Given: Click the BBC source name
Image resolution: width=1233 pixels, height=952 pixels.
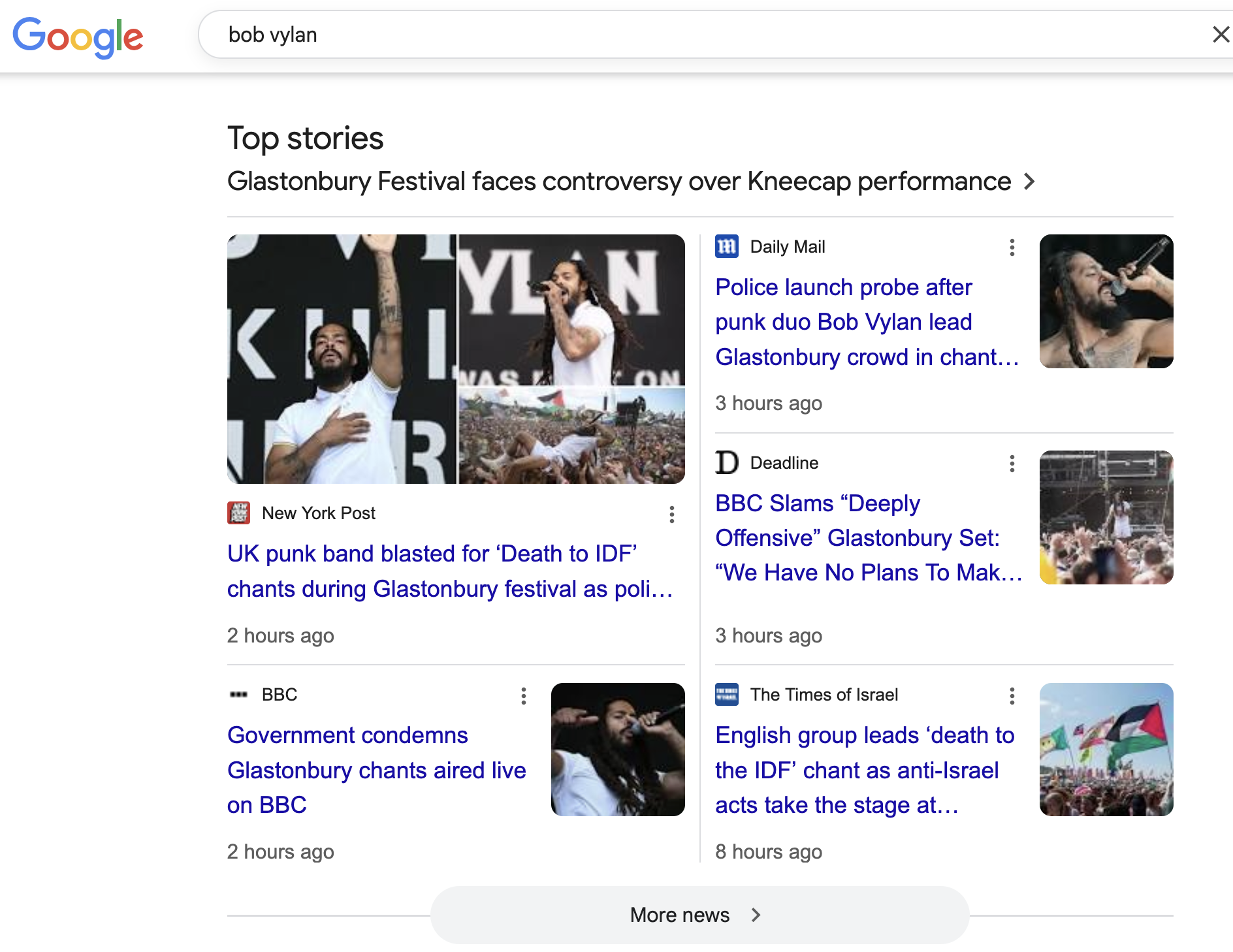Looking at the screenshot, I should [280, 695].
